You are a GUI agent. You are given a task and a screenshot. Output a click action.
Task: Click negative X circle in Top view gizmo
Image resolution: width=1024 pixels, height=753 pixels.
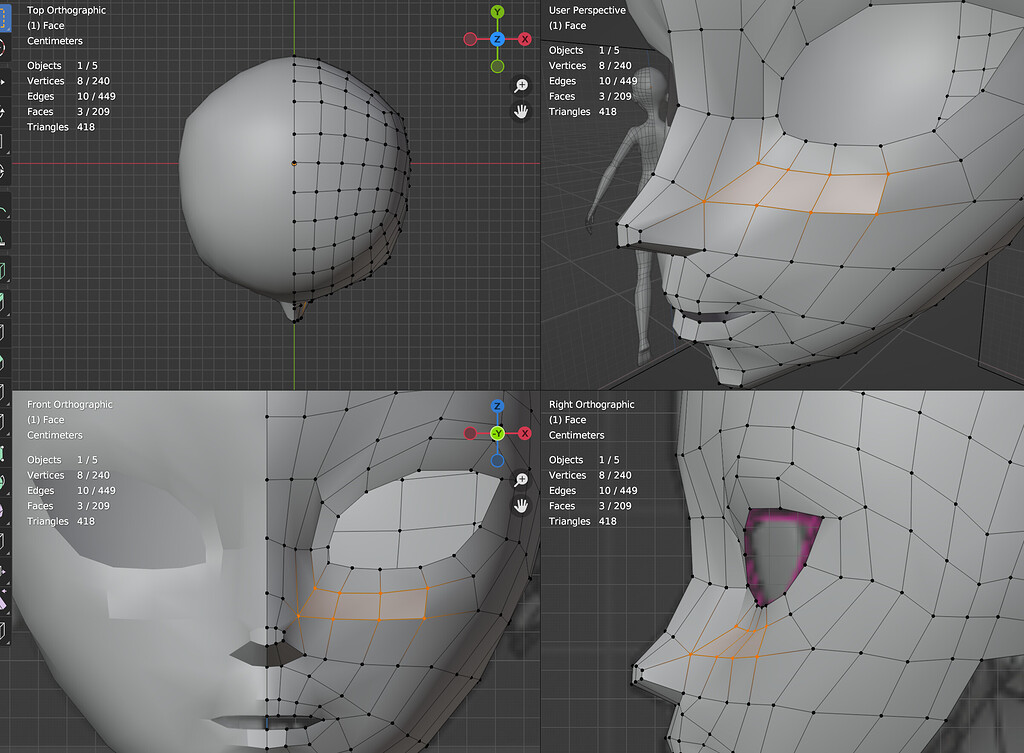[470, 39]
